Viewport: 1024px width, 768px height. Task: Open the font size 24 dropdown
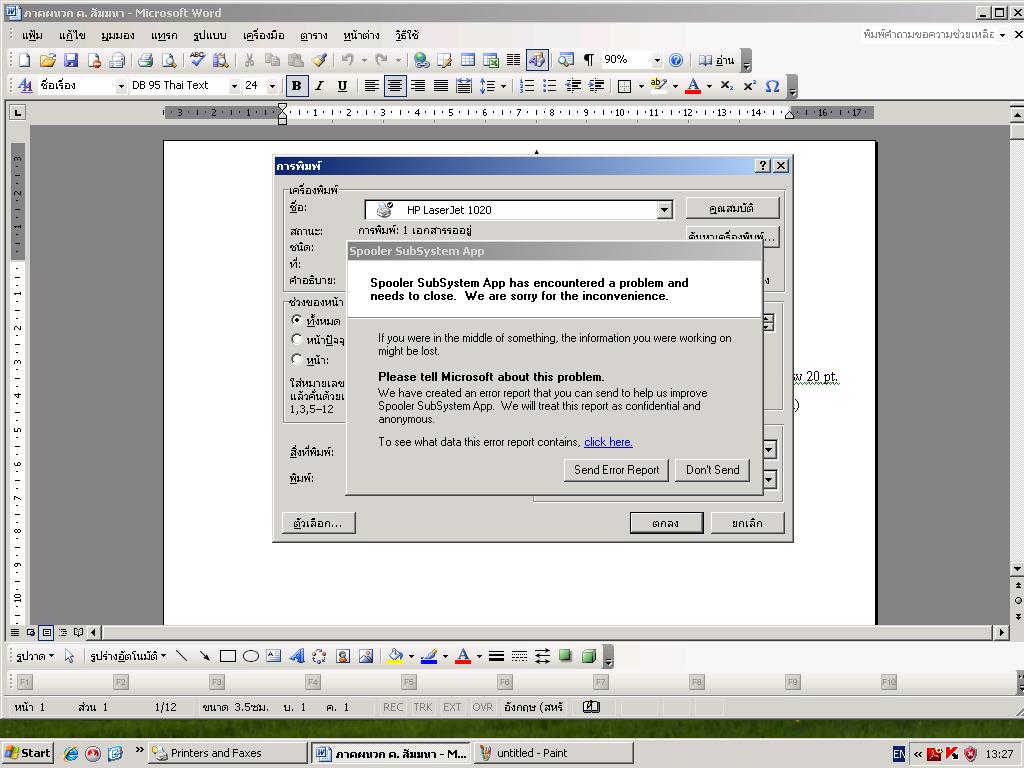pyautogui.click(x=272, y=86)
